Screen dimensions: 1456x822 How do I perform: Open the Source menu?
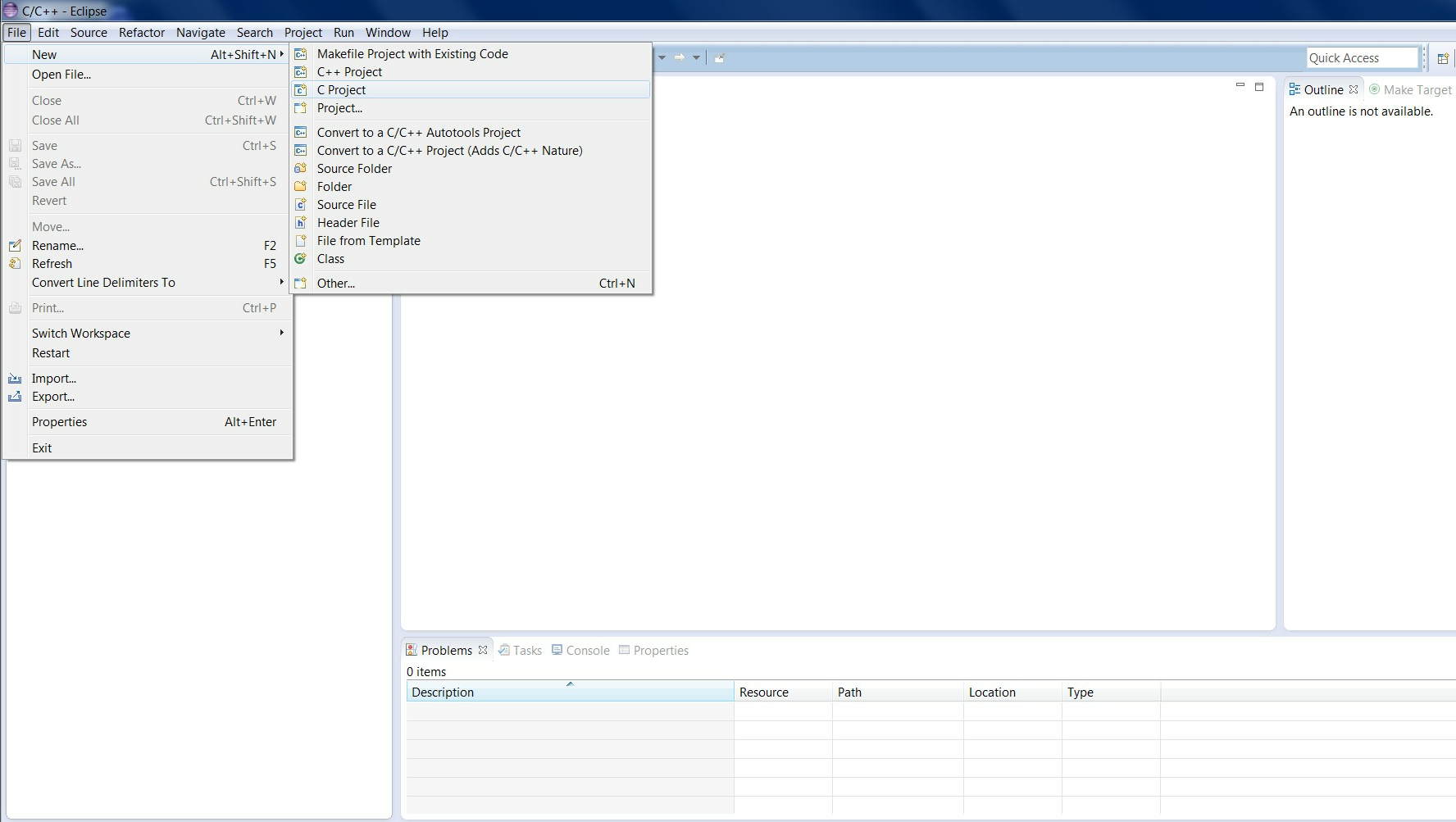[x=89, y=32]
